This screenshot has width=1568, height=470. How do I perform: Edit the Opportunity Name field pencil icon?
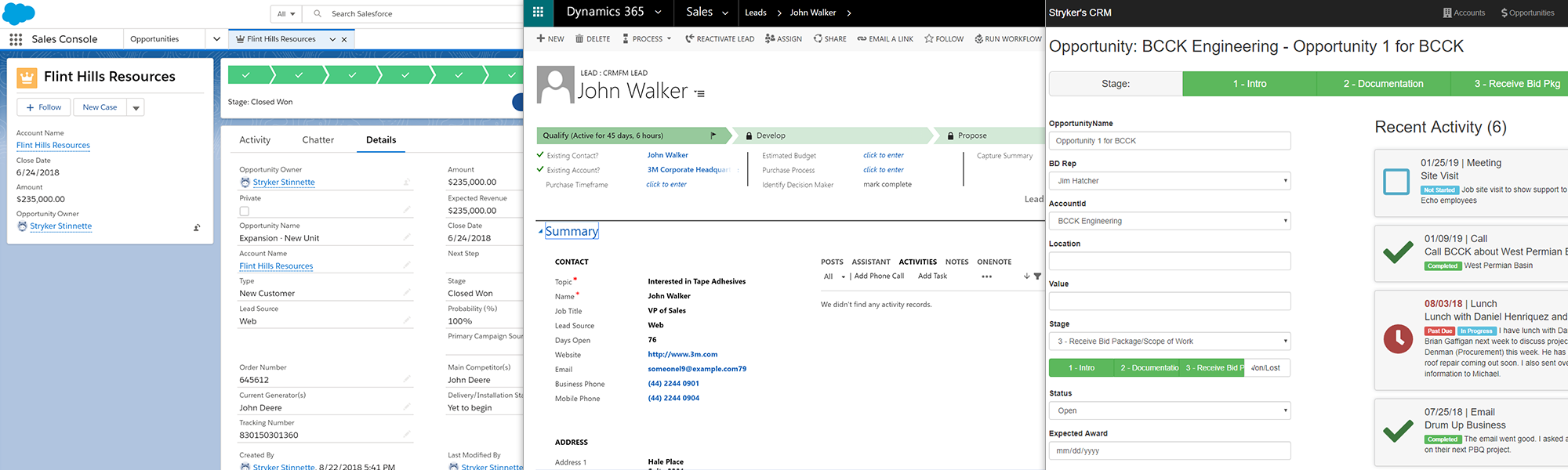407,237
